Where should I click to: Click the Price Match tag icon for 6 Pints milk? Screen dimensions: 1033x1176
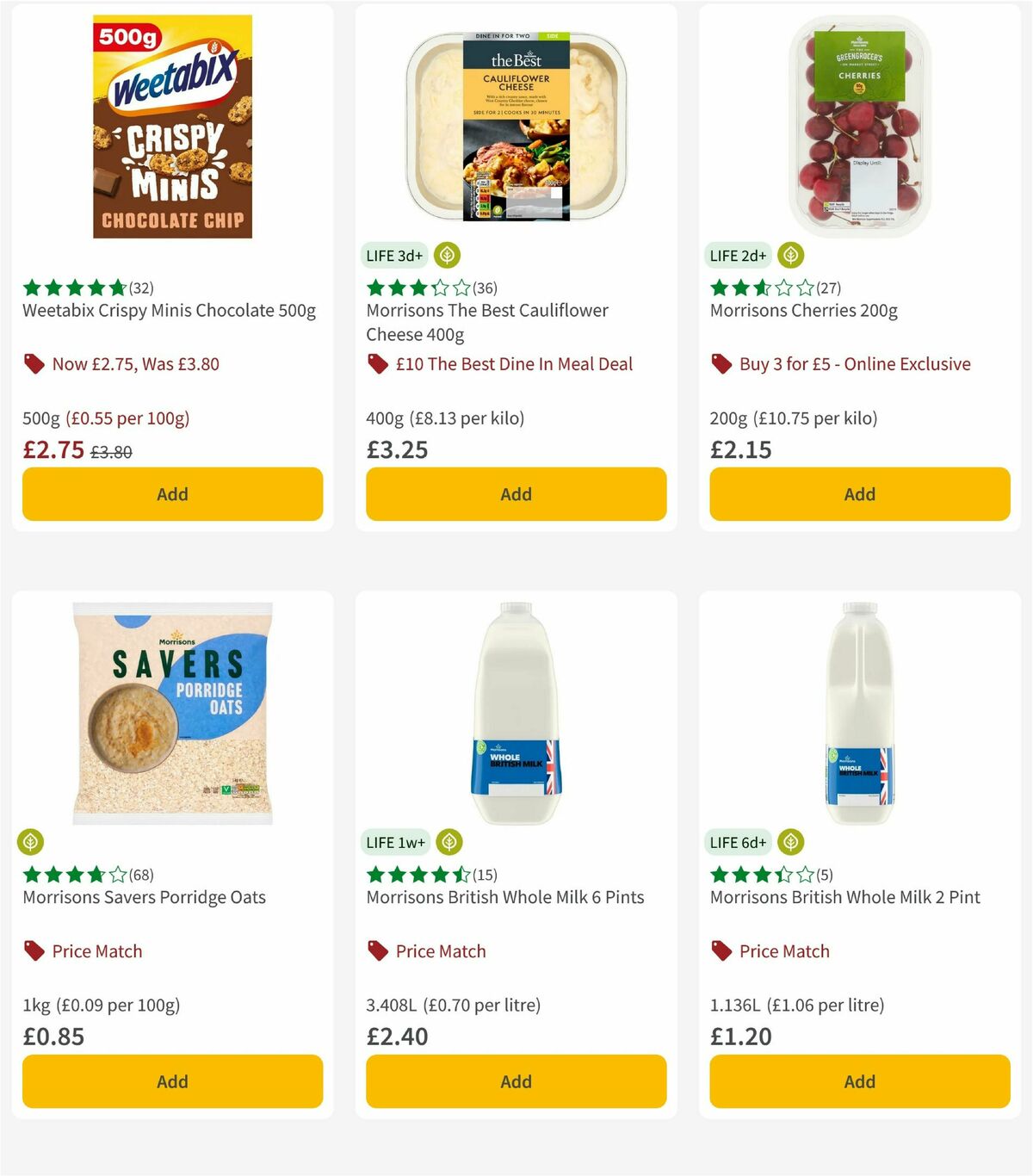(x=376, y=951)
